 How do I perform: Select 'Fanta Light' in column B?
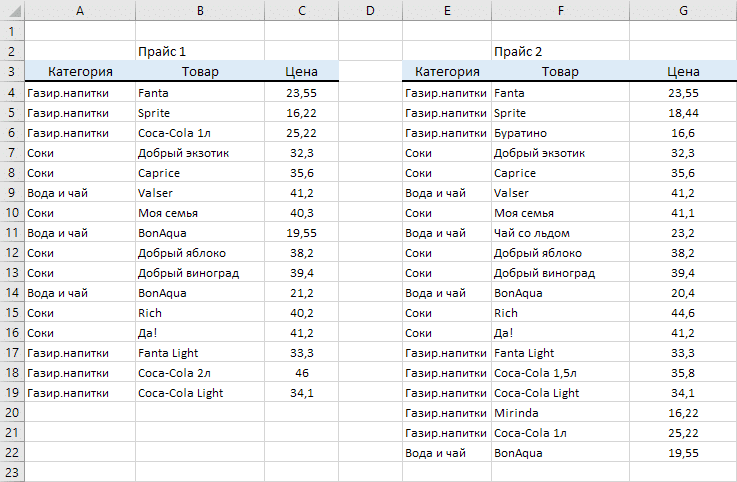click(200, 353)
